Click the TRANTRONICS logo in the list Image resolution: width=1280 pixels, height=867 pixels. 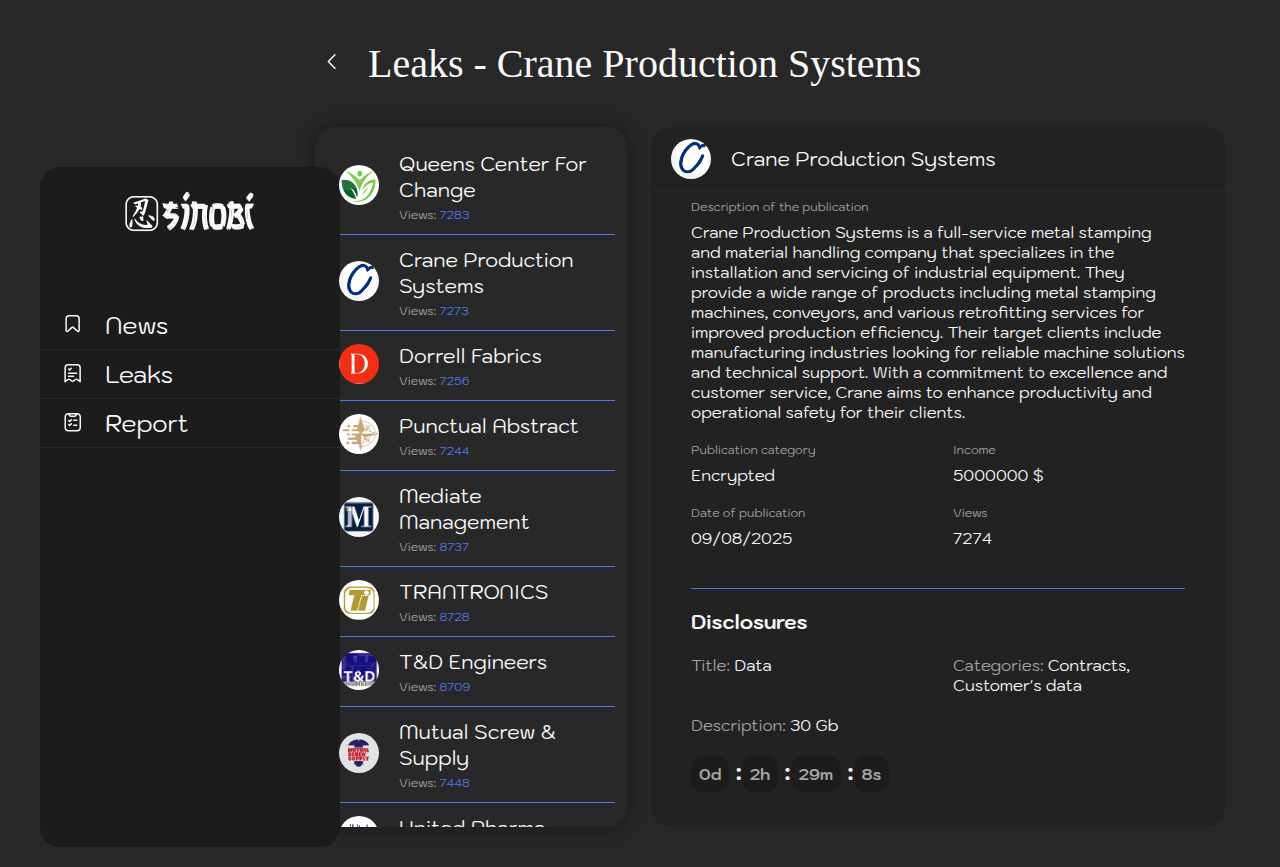coord(359,600)
